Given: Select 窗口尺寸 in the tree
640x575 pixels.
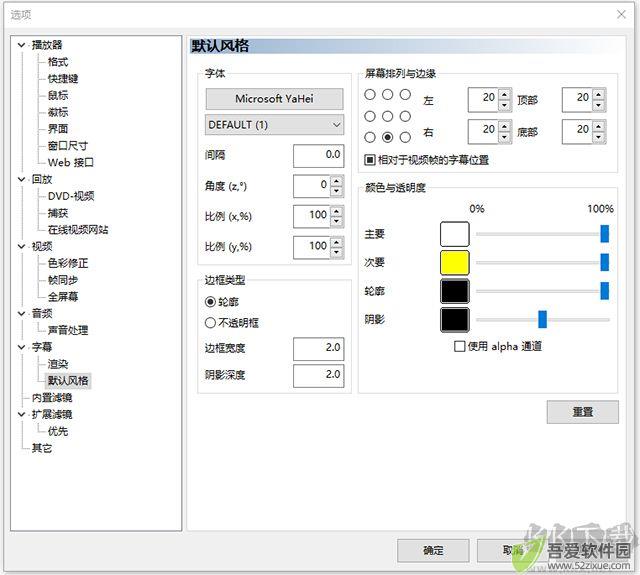Looking at the screenshot, I should (x=68, y=146).
